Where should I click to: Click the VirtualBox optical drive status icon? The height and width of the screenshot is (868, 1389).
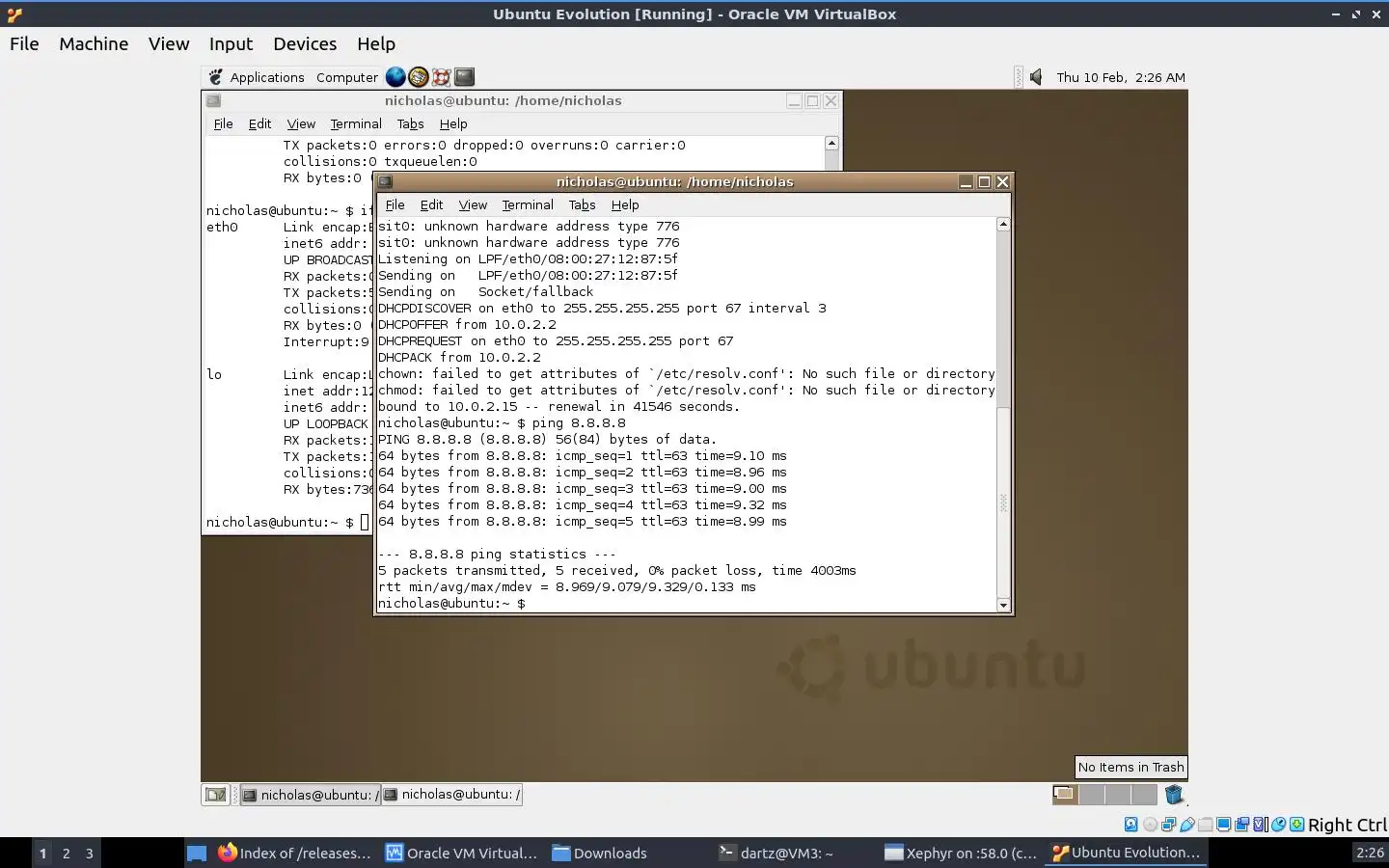tap(1150, 825)
